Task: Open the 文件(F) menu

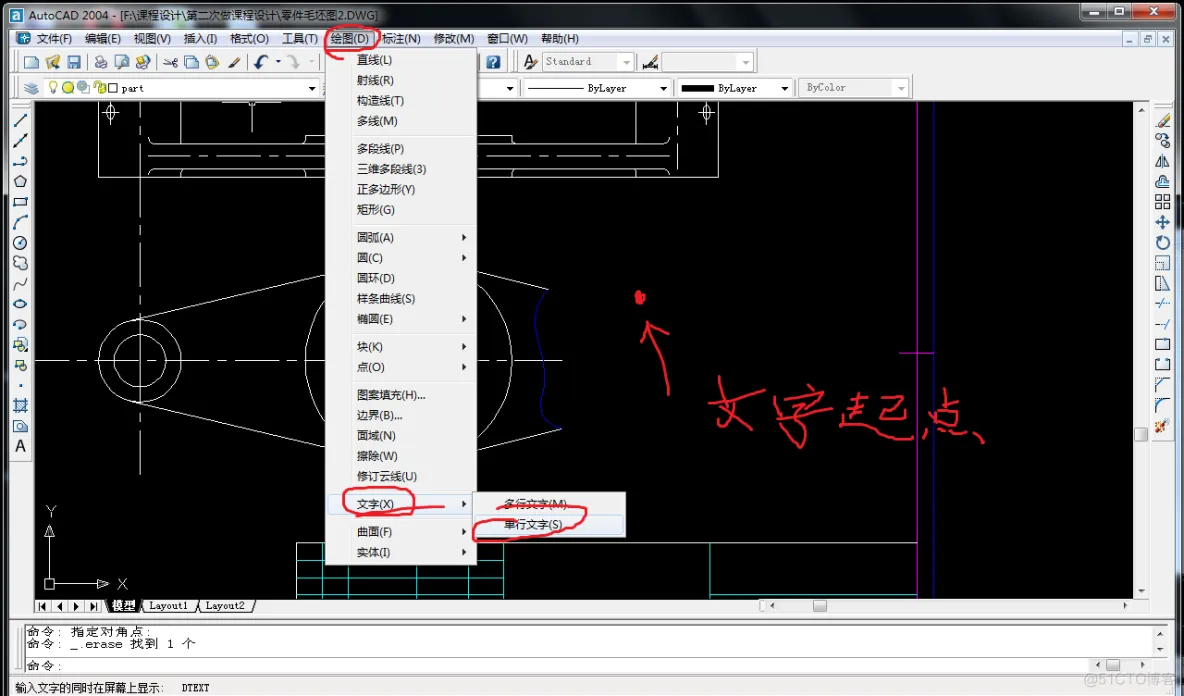Action: [54, 38]
